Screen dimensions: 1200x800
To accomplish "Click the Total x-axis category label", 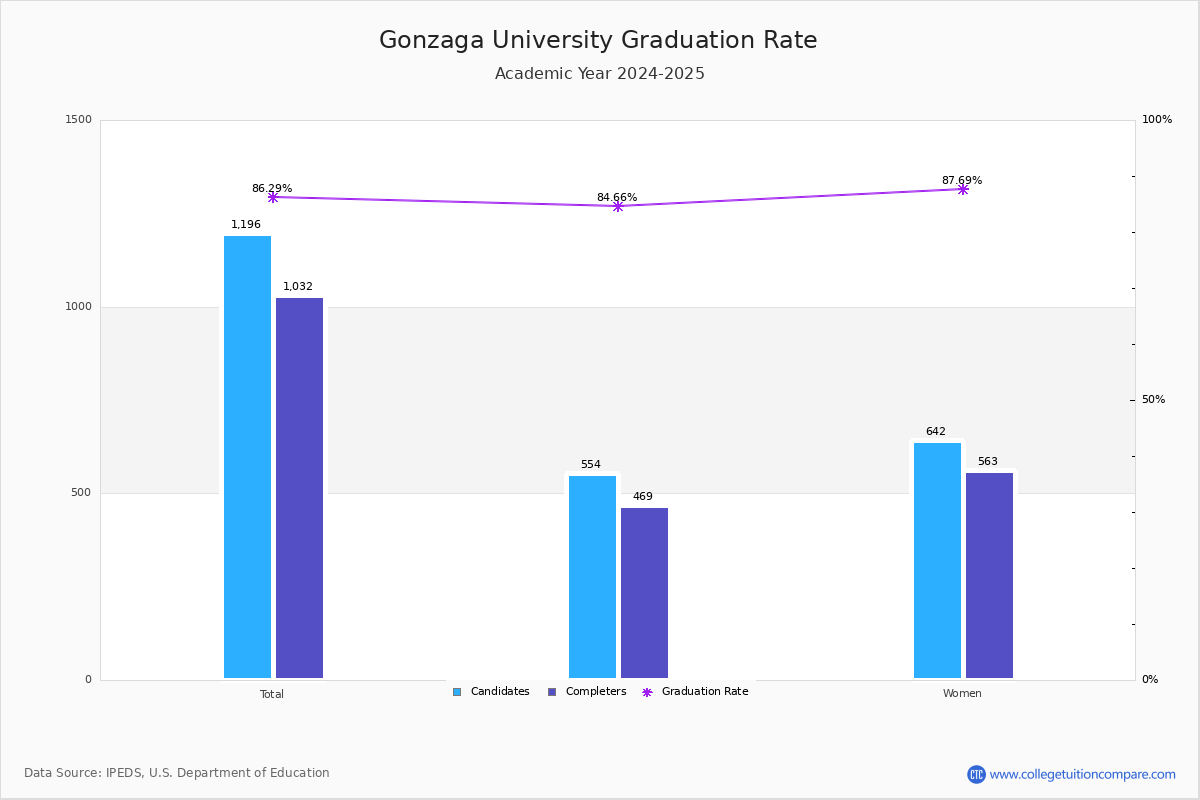I will pyautogui.click(x=272, y=694).
